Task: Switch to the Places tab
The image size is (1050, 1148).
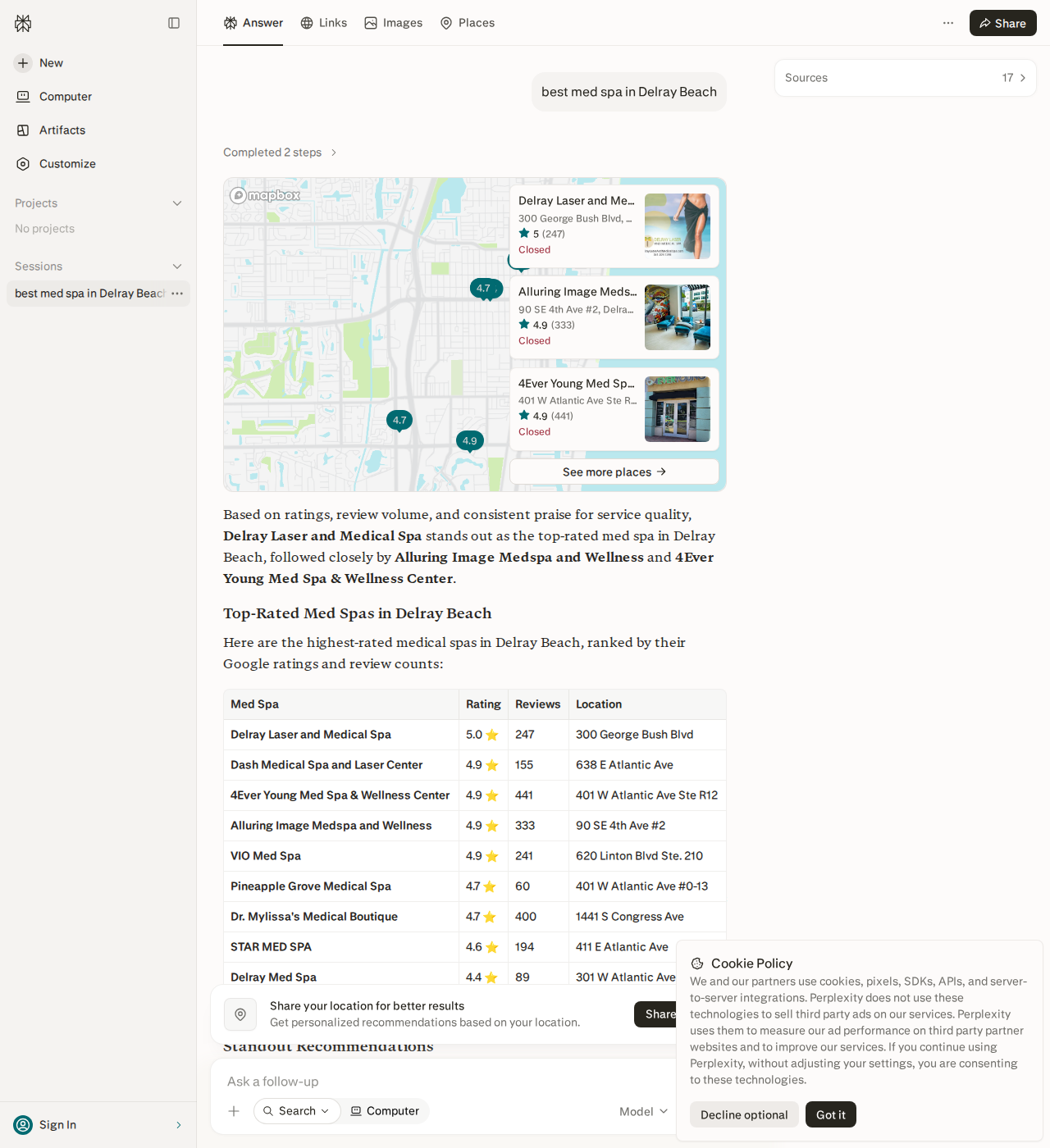Action: [468, 23]
